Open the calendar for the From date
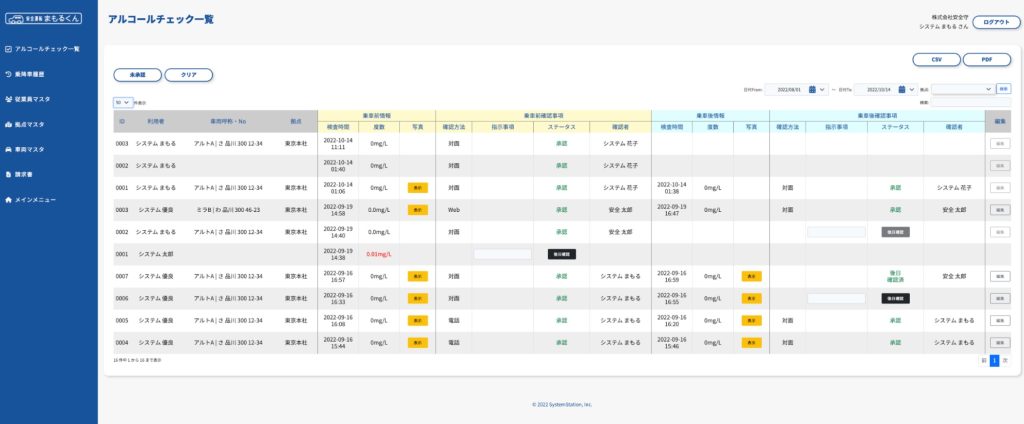The height and width of the screenshot is (424, 1024). [813, 89]
